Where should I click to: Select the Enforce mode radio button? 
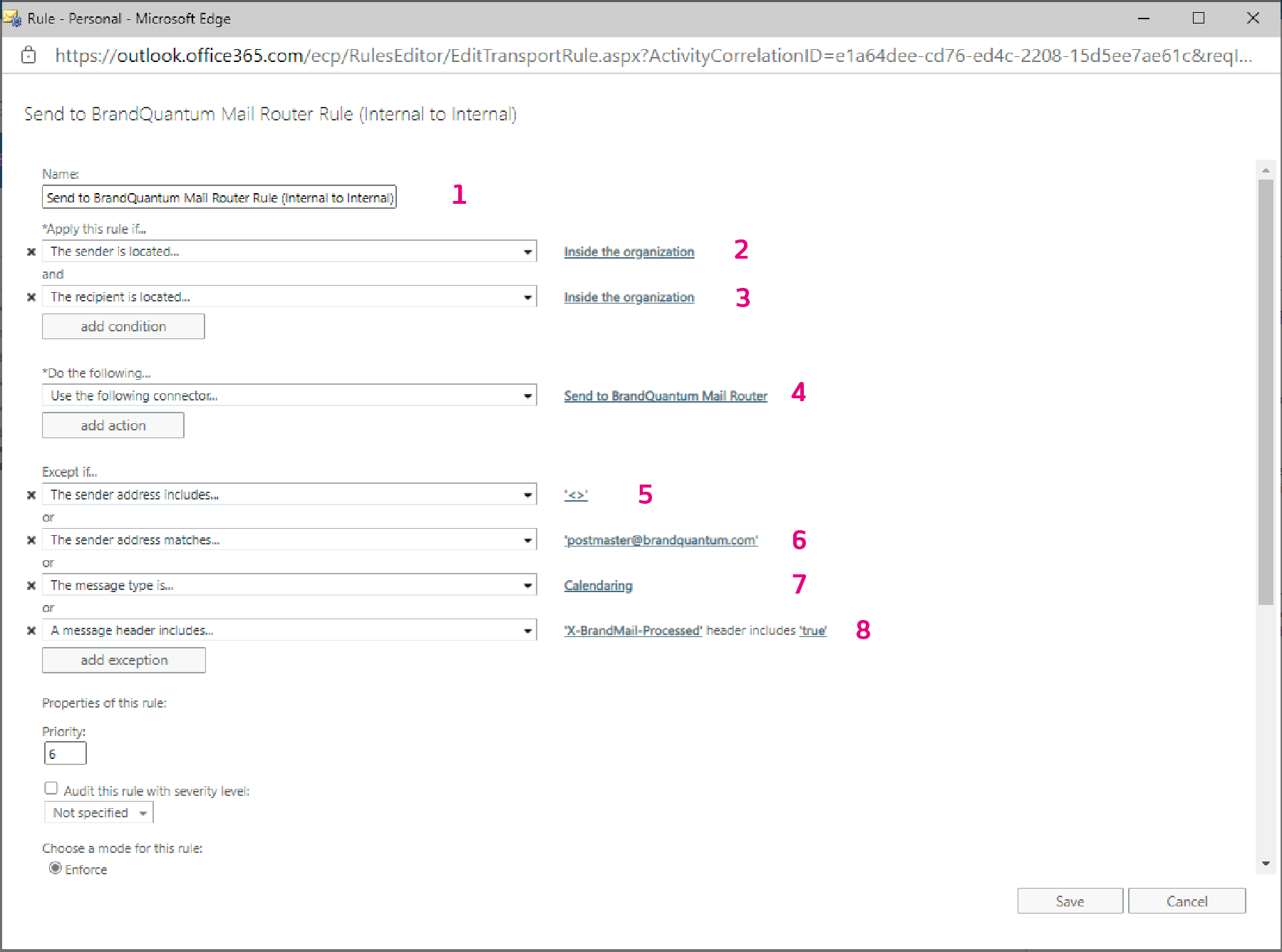pos(55,868)
